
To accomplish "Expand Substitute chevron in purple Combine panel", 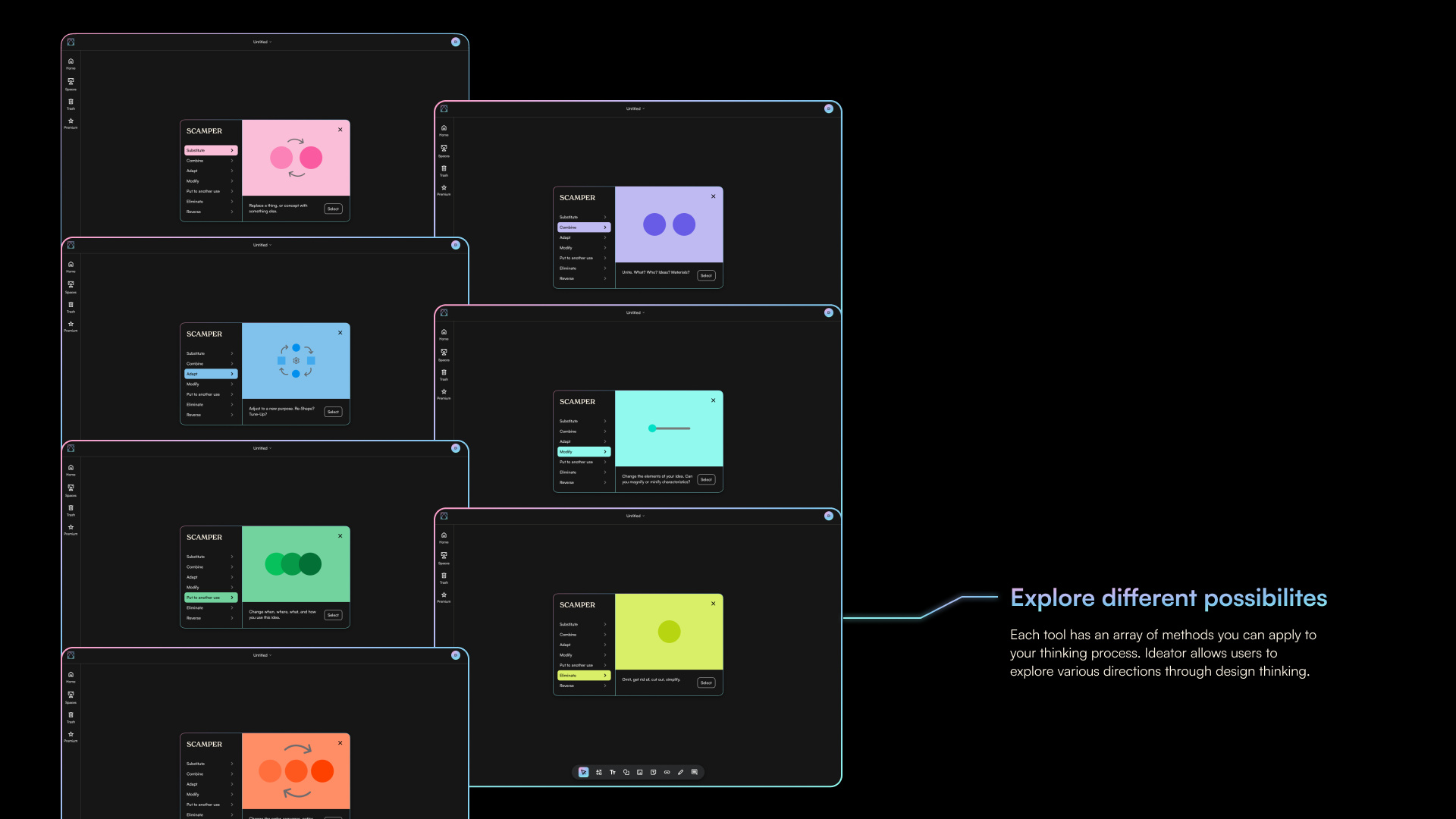I will tap(604, 217).
